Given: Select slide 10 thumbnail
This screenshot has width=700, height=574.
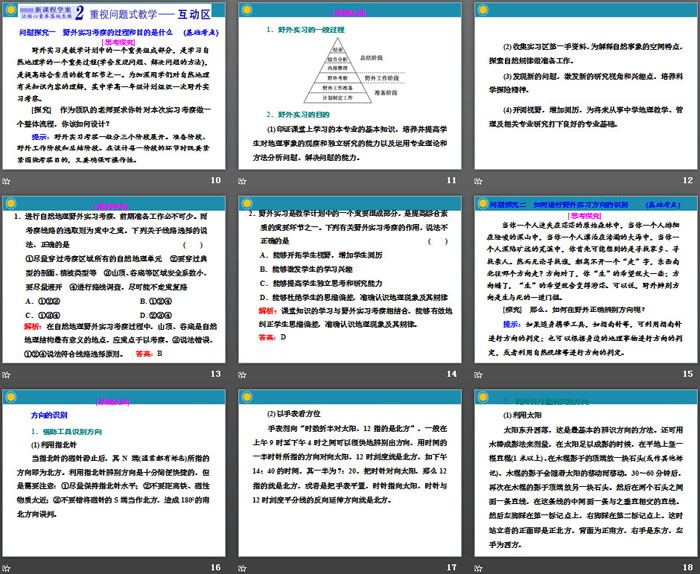Looking at the screenshot, I should [x=114, y=86].
